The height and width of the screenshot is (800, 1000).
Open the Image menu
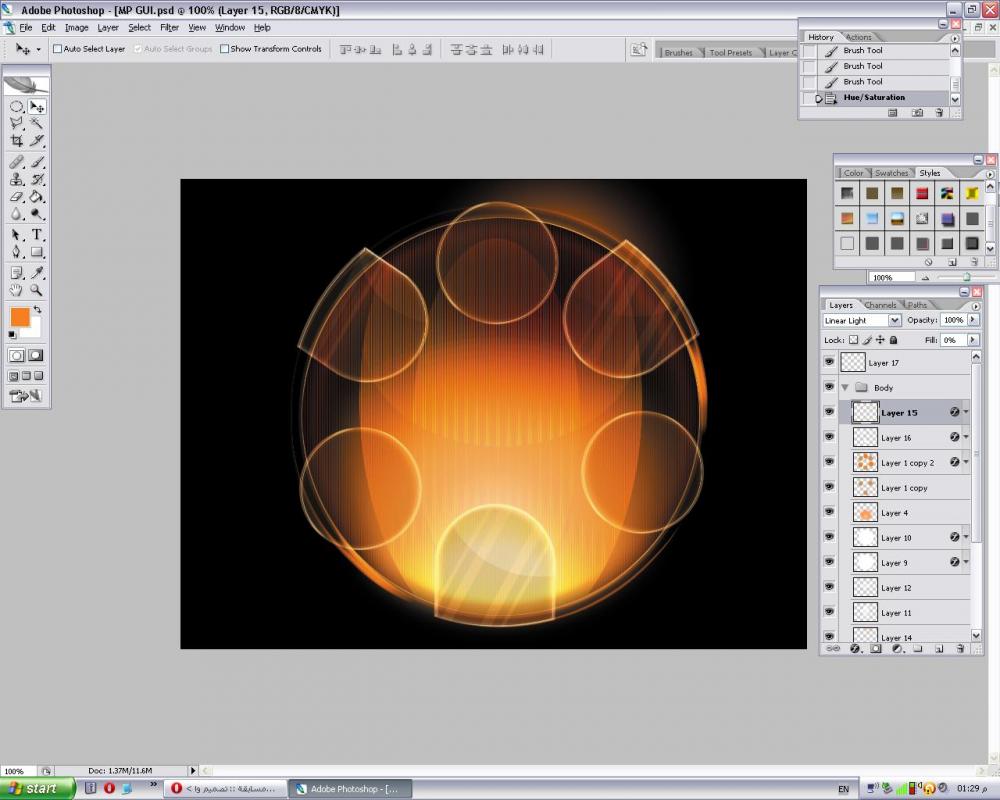pyautogui.click(x=77, y=27)
